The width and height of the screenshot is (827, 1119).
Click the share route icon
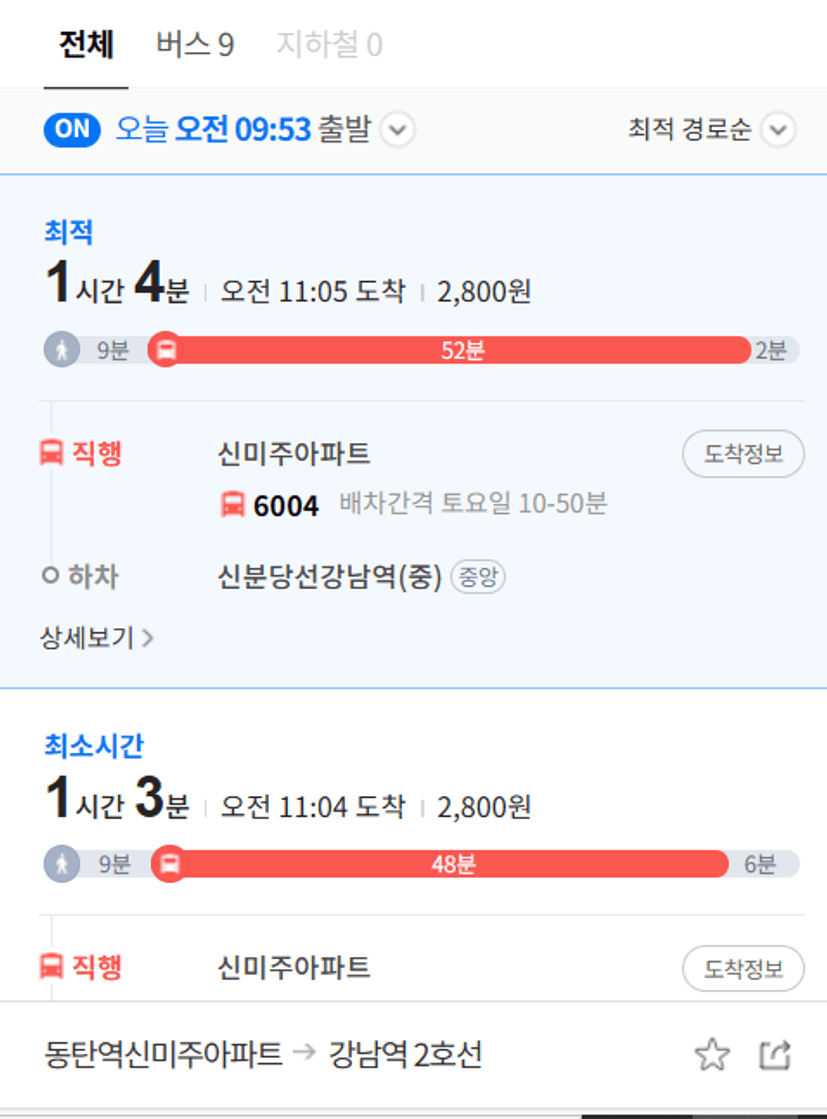click(775, 1055)
